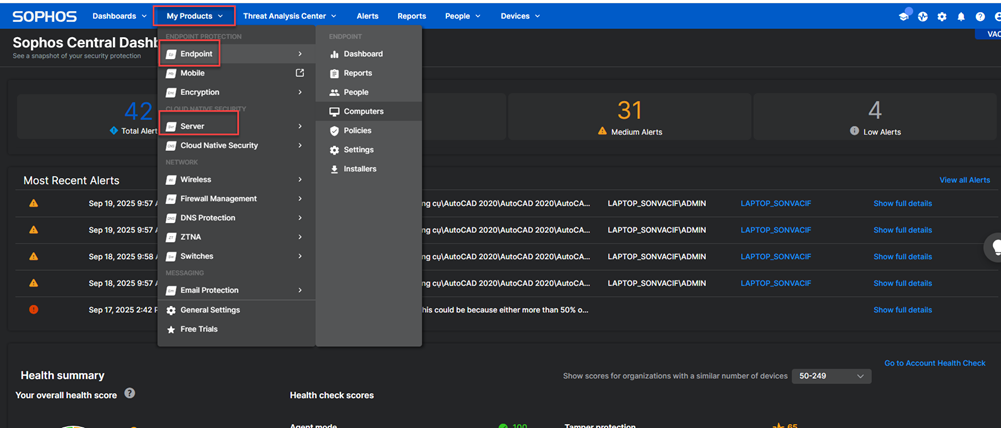This screenshot has height=428, width=1001.
Task: Click the external link icon beside Mobile
Action: coord(300,73)
